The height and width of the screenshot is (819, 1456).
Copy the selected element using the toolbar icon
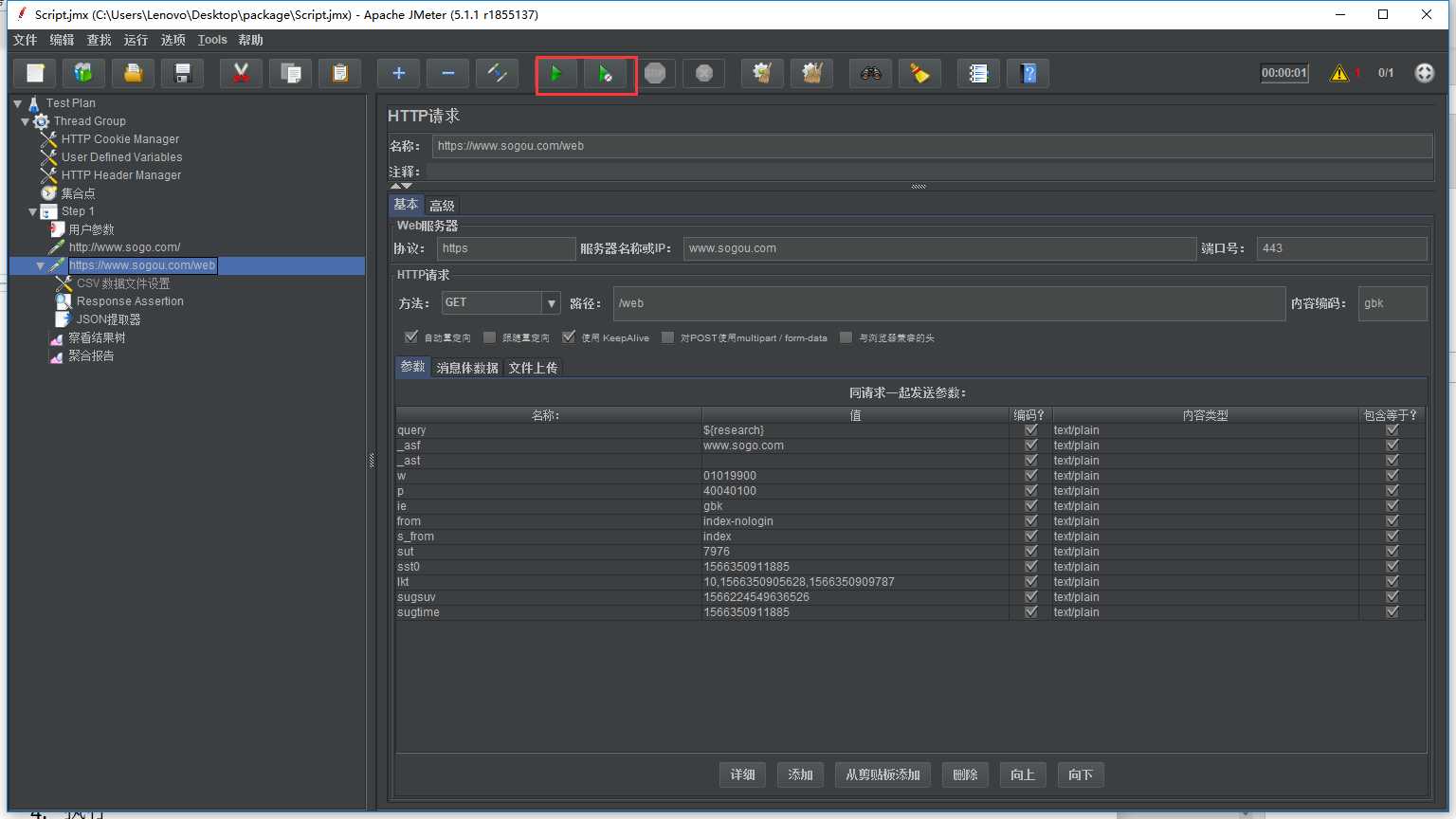click(291, 73)
